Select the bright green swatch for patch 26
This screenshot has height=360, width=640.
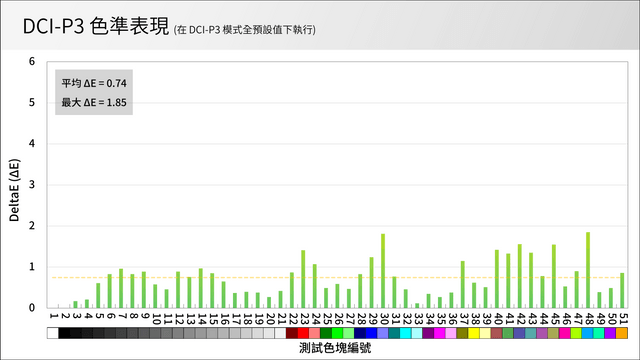[337, 333]
